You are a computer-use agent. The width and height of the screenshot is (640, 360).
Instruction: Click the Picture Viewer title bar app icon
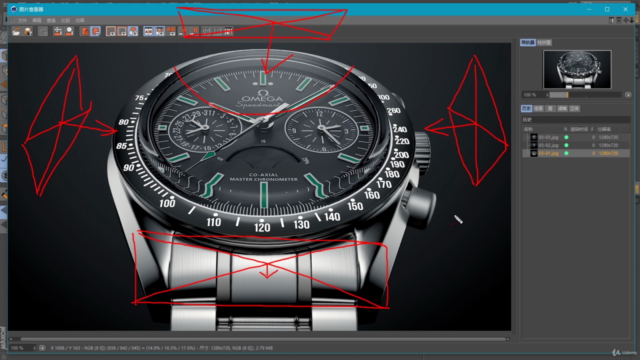[x=14, y=9]
